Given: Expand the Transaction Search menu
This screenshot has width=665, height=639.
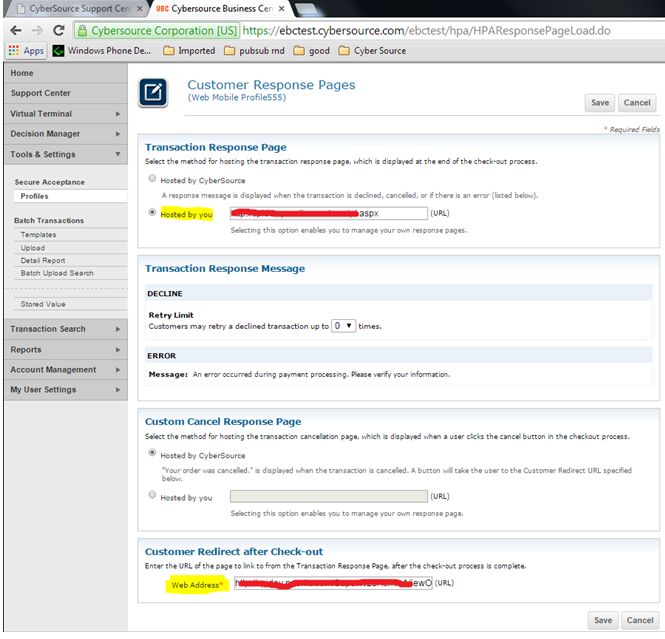Looking at the screenshot, I should [66, 329].
